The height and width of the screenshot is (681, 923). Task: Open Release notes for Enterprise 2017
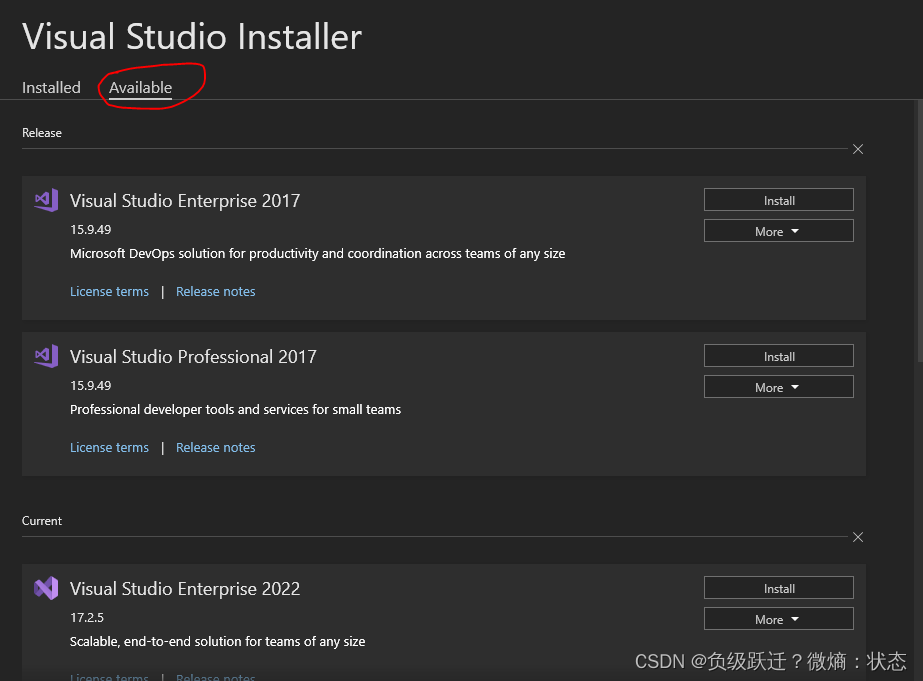click(x=215, y=291)
